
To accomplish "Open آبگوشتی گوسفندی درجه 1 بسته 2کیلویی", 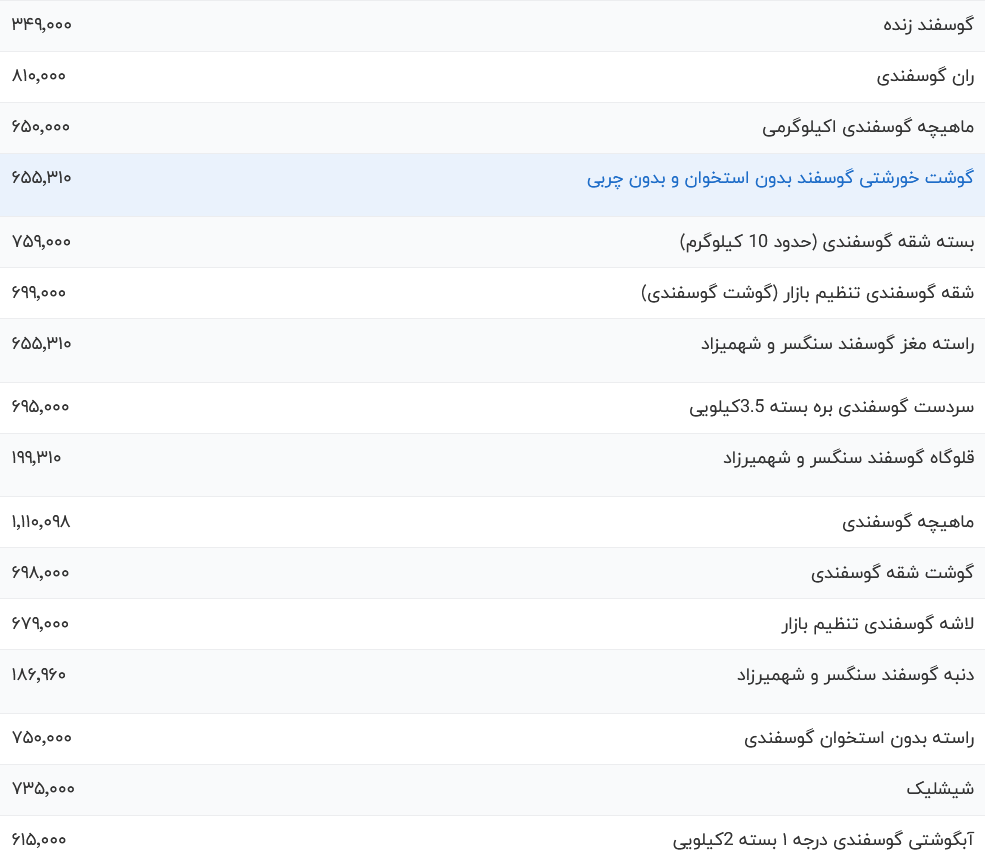I will tap(823, 840).
